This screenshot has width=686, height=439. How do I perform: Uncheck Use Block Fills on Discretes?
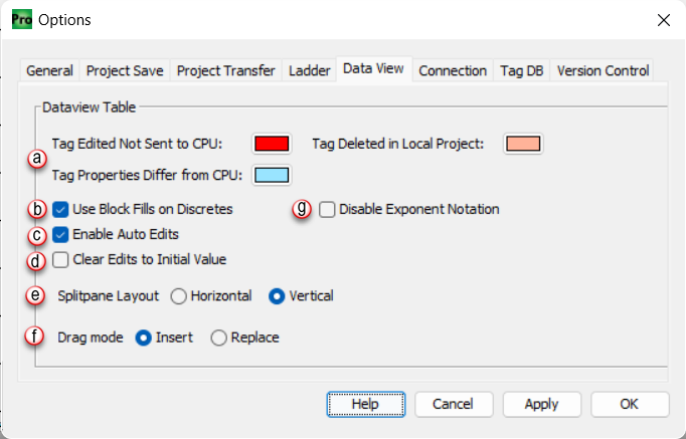(61, 210)
